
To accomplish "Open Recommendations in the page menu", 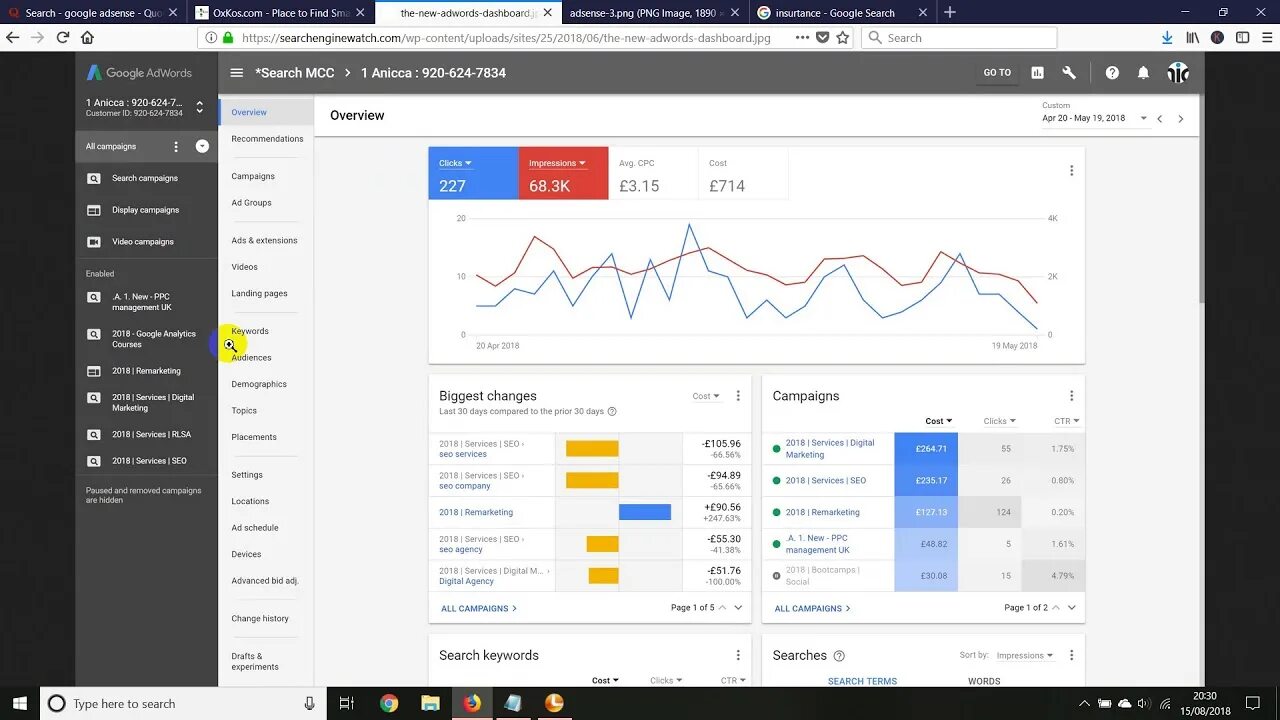I will [267, 139].
